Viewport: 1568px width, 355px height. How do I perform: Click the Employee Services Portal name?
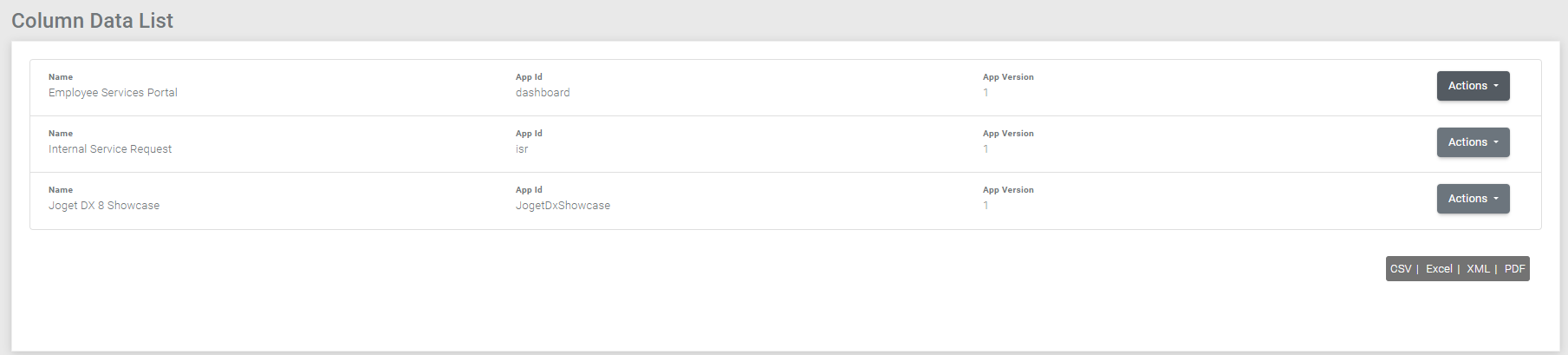[x=113, y=93]
